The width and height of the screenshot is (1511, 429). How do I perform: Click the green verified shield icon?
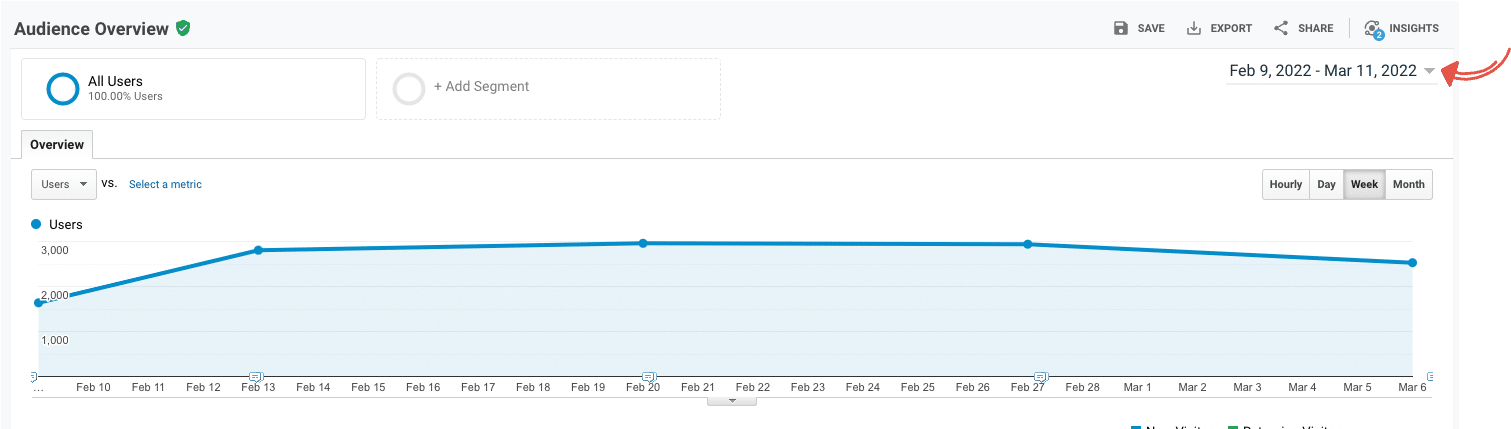pos(183,29)
